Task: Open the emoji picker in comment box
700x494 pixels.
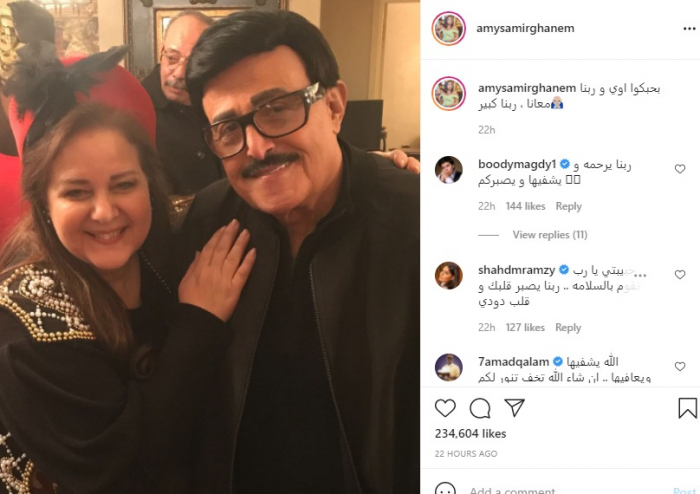Action: click(x=445, y=488)
